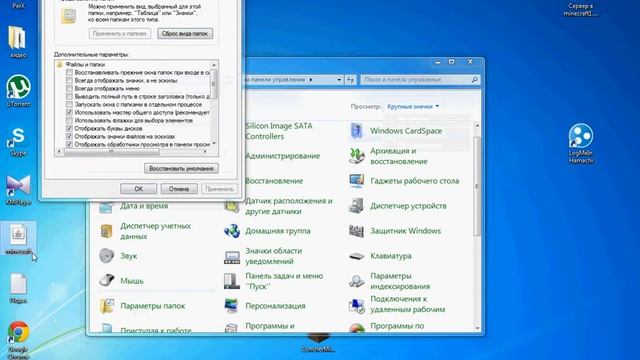Viewport: 640px width, 360px height.
Task: Open the видео folder on desktop
Action: click(x=18, y=42)
